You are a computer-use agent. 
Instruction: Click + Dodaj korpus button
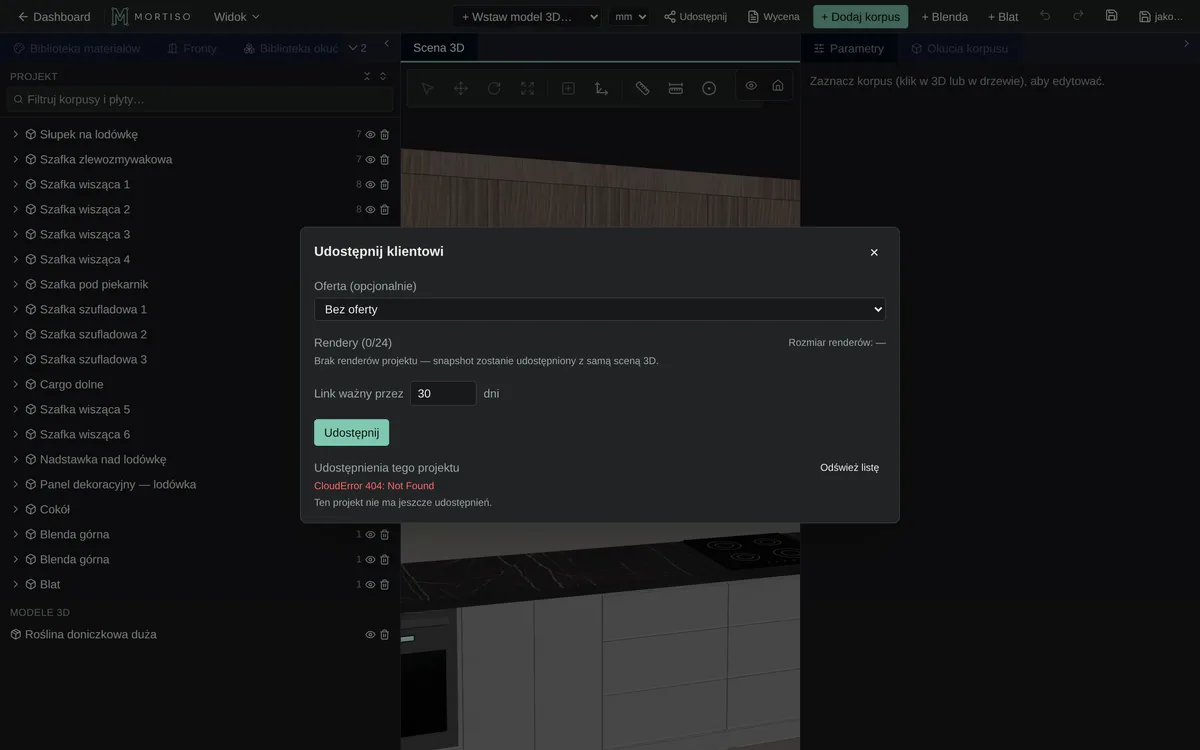coord(861,16)
